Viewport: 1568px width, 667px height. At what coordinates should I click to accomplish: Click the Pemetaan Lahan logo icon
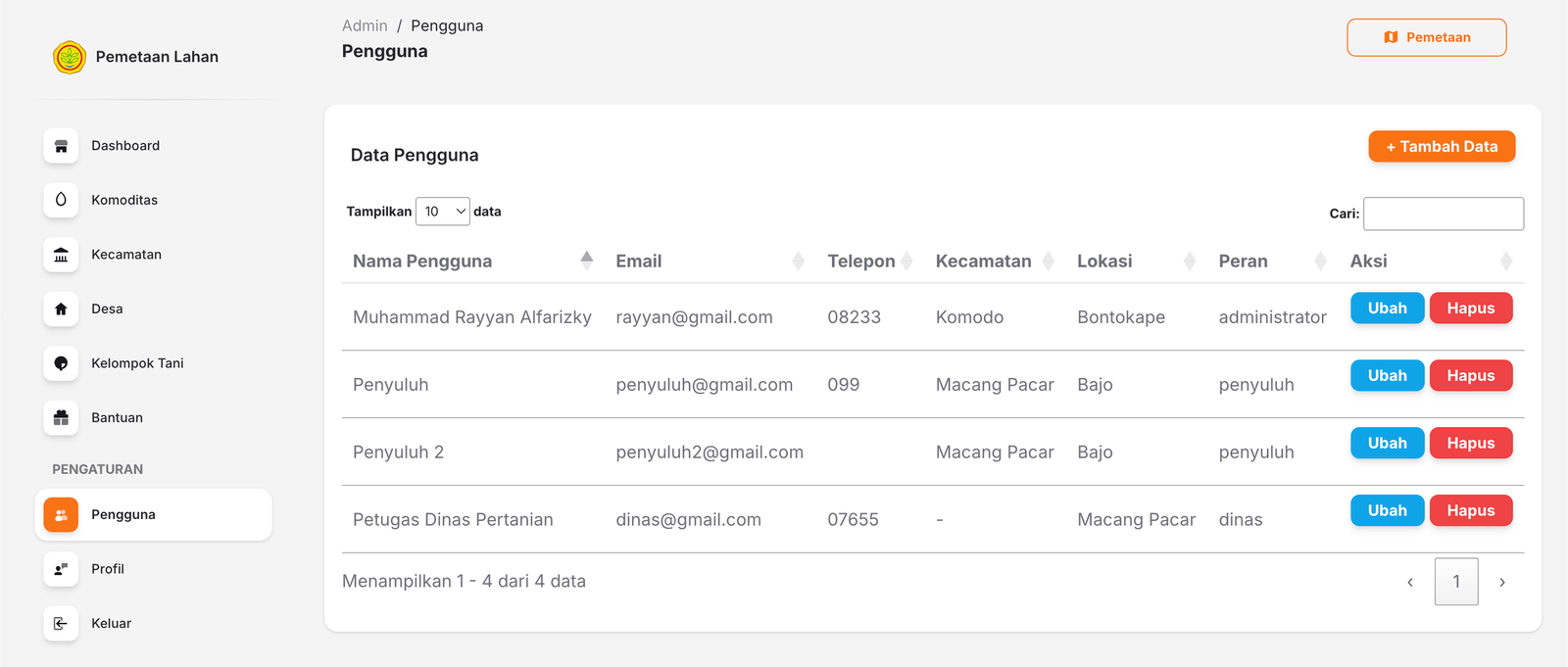coord(70,58)
